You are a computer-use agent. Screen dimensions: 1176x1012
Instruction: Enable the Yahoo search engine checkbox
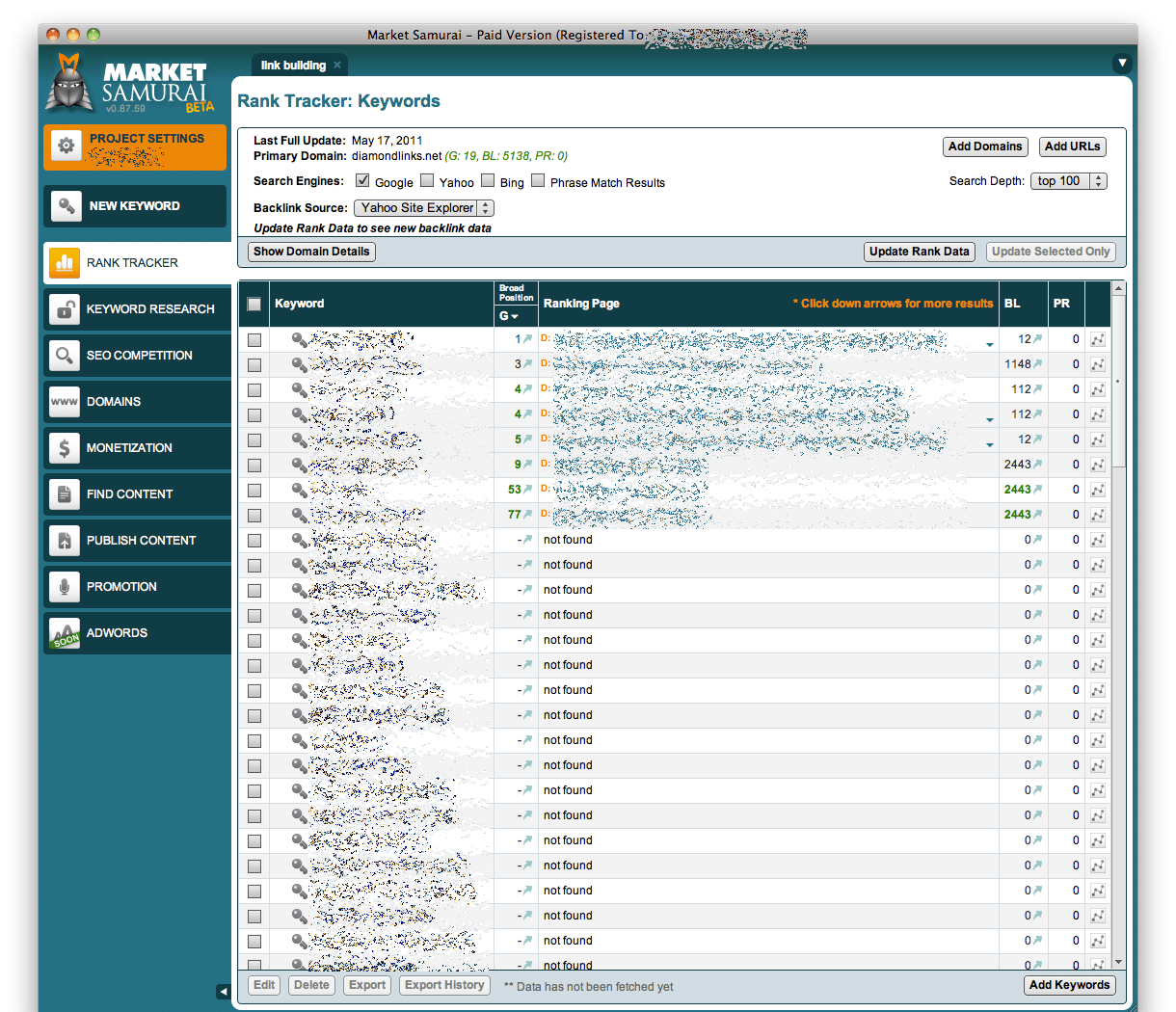coord(427,180)
